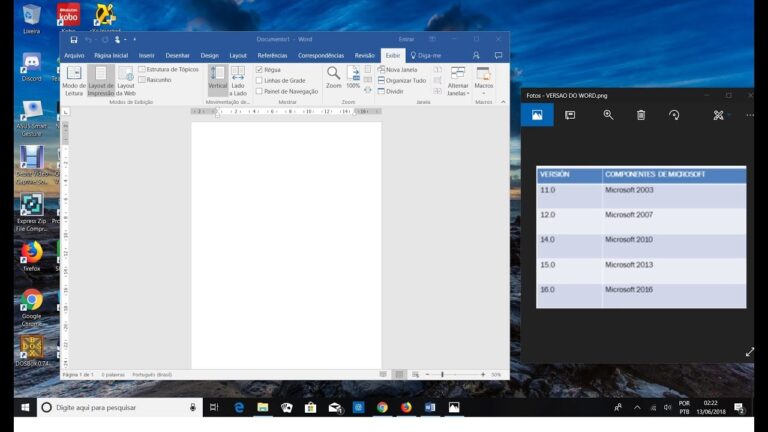Click the Windows search box on taskbar
This screenshot has width=768, height=432.
(x=120, y=408)
